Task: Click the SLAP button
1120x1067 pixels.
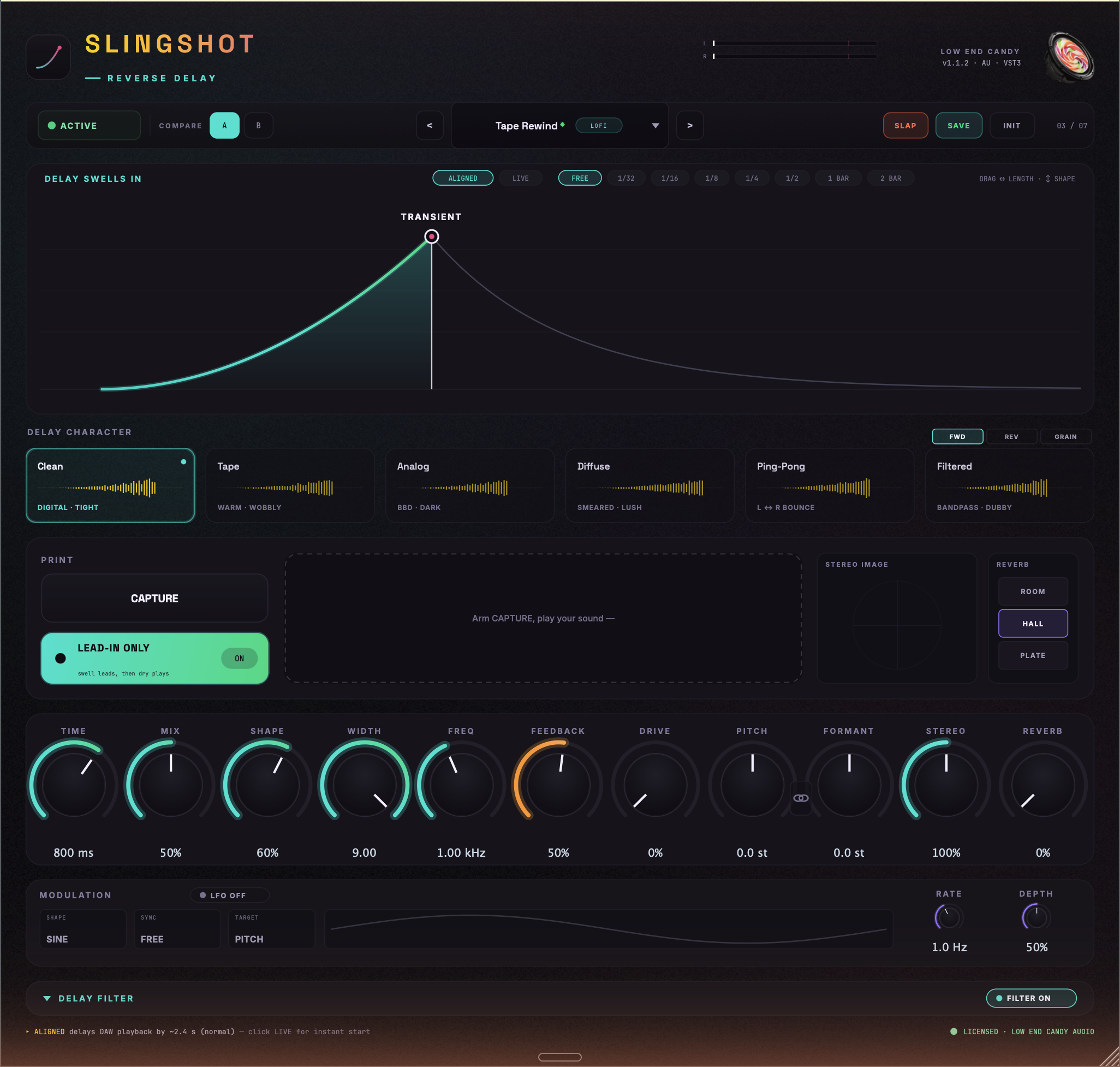Action: click(905, 126)
